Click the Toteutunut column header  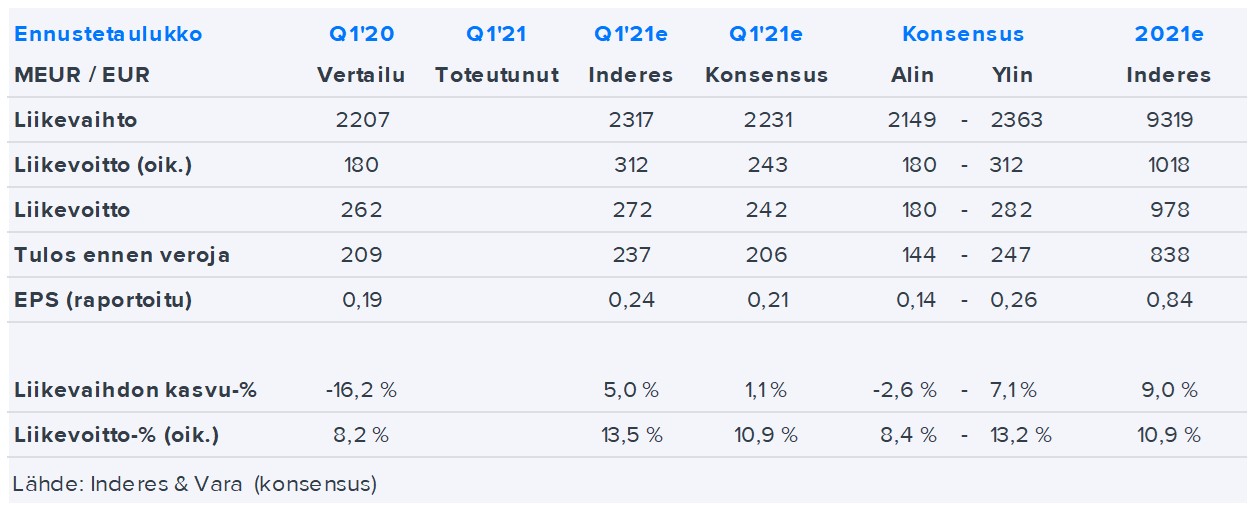(x=497, y=75)
